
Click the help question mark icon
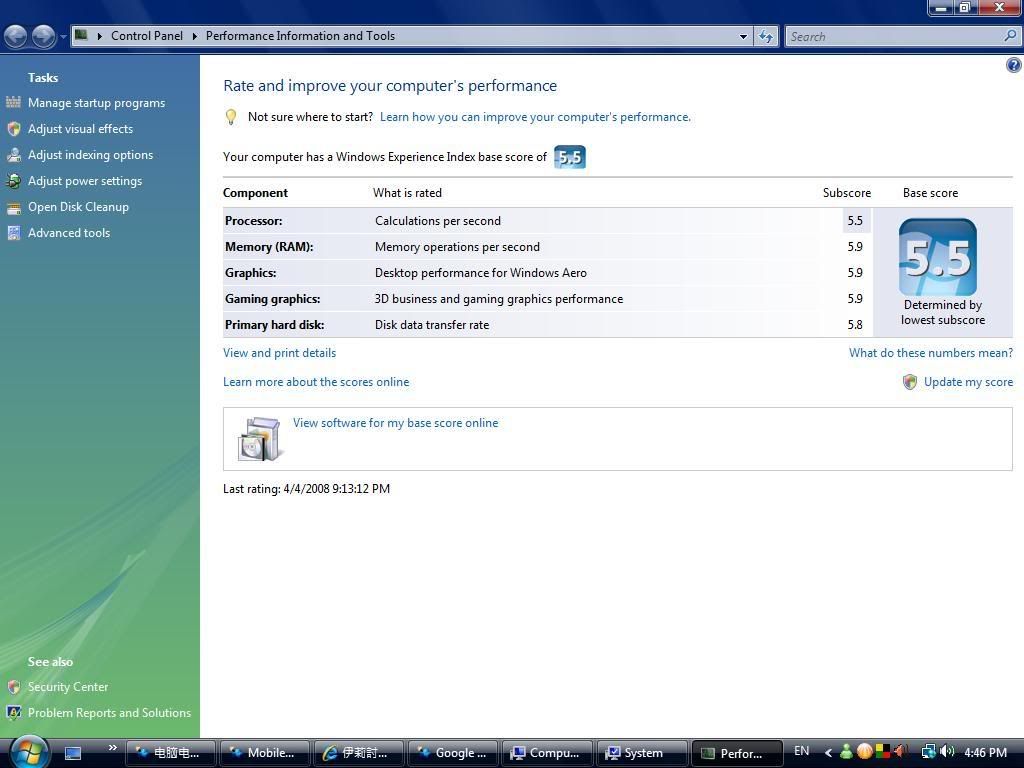(x=1013, y=65)
